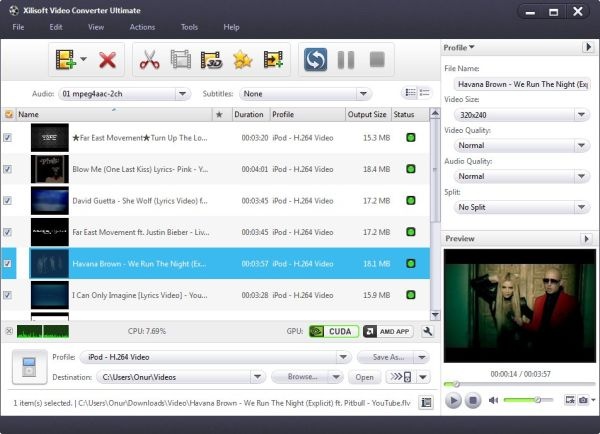The image size is (600, 434).
Task: Collapse the Preview panel arrow
Action: 587,239
